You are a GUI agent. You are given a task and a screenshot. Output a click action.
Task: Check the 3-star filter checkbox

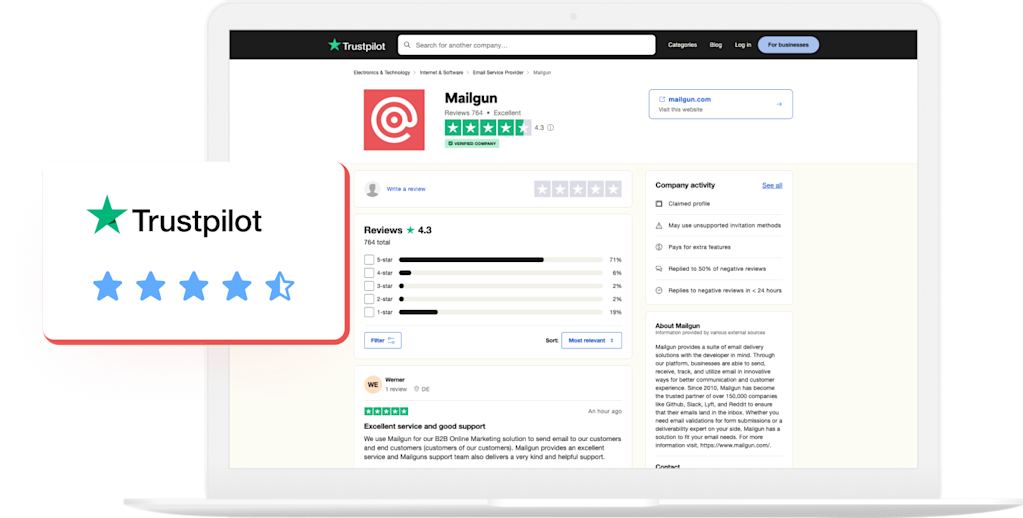point(369,286)
